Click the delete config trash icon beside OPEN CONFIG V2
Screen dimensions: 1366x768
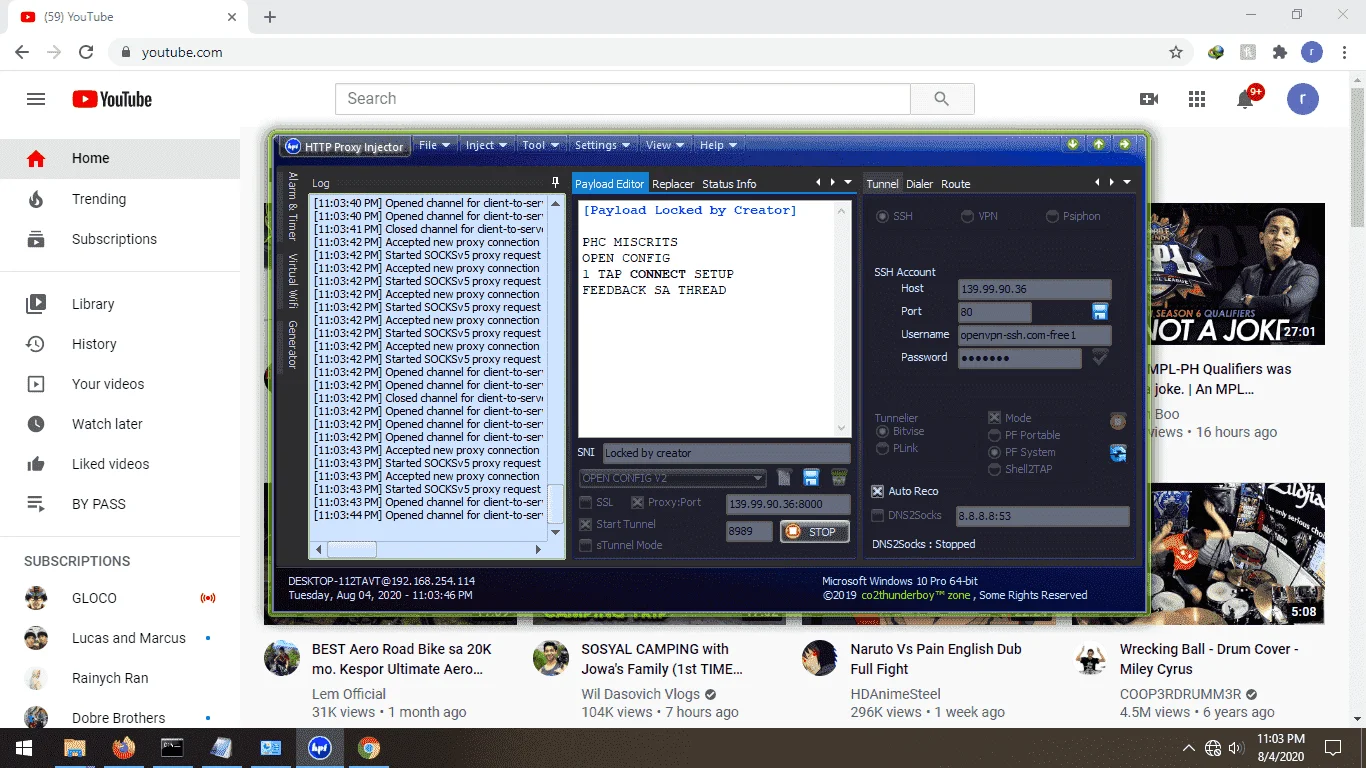(785, 478)
